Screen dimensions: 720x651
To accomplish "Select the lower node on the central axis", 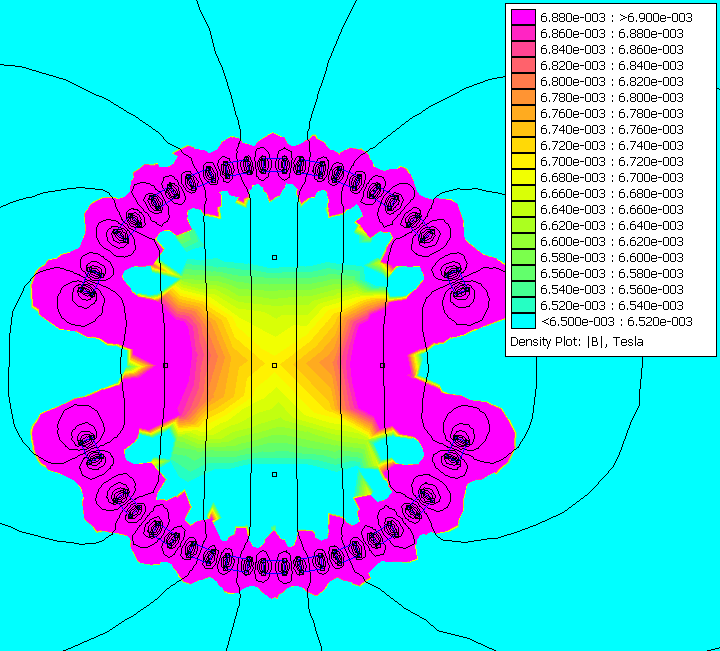I will [x=274, y=474].
